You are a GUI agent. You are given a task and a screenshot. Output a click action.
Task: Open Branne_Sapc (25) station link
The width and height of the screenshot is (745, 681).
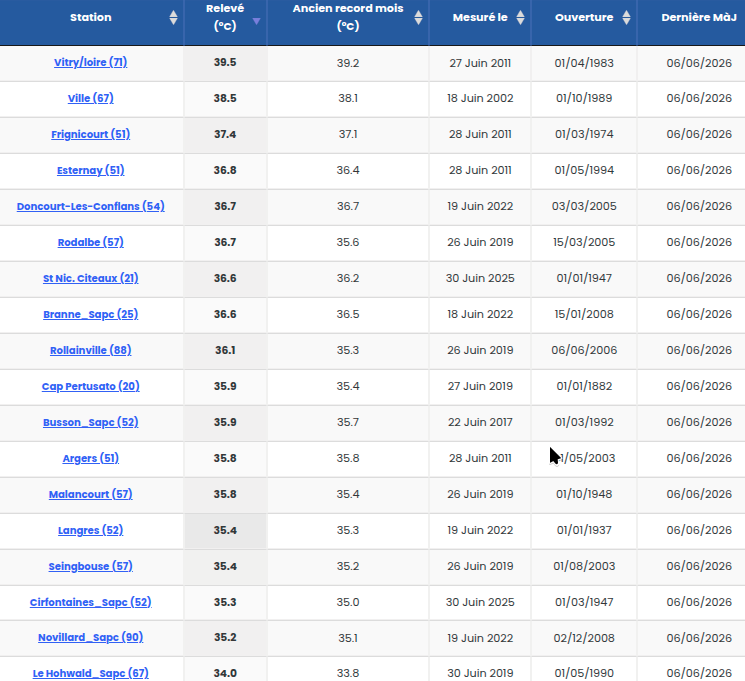91,314
